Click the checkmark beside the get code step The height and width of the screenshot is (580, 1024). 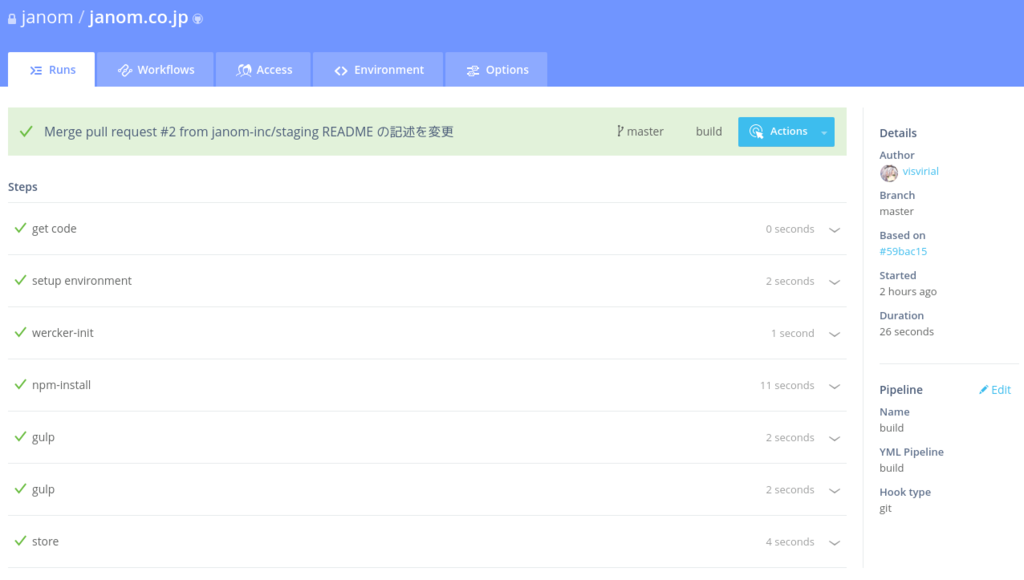[20, 228]
